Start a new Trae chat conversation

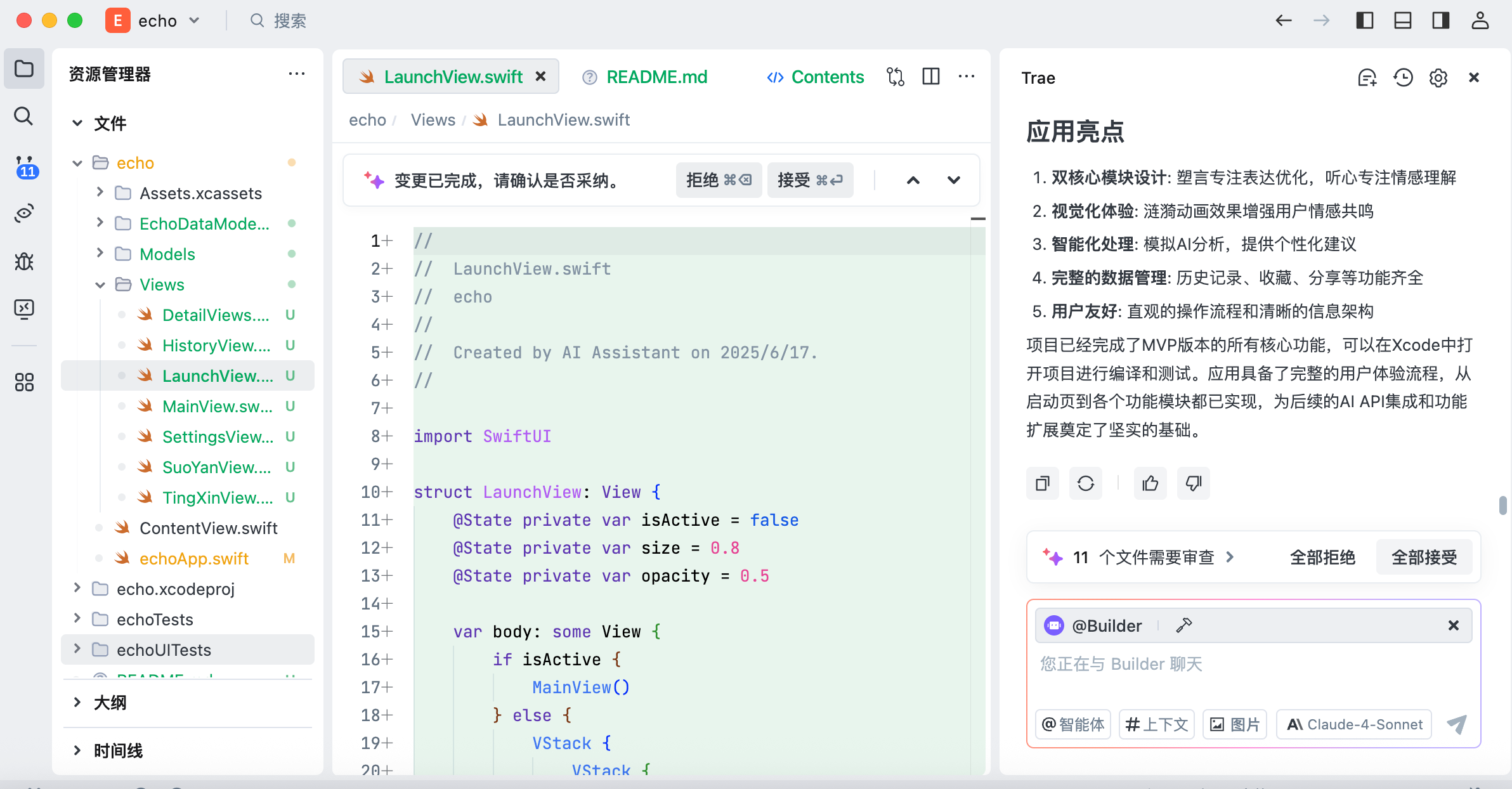1367,77
